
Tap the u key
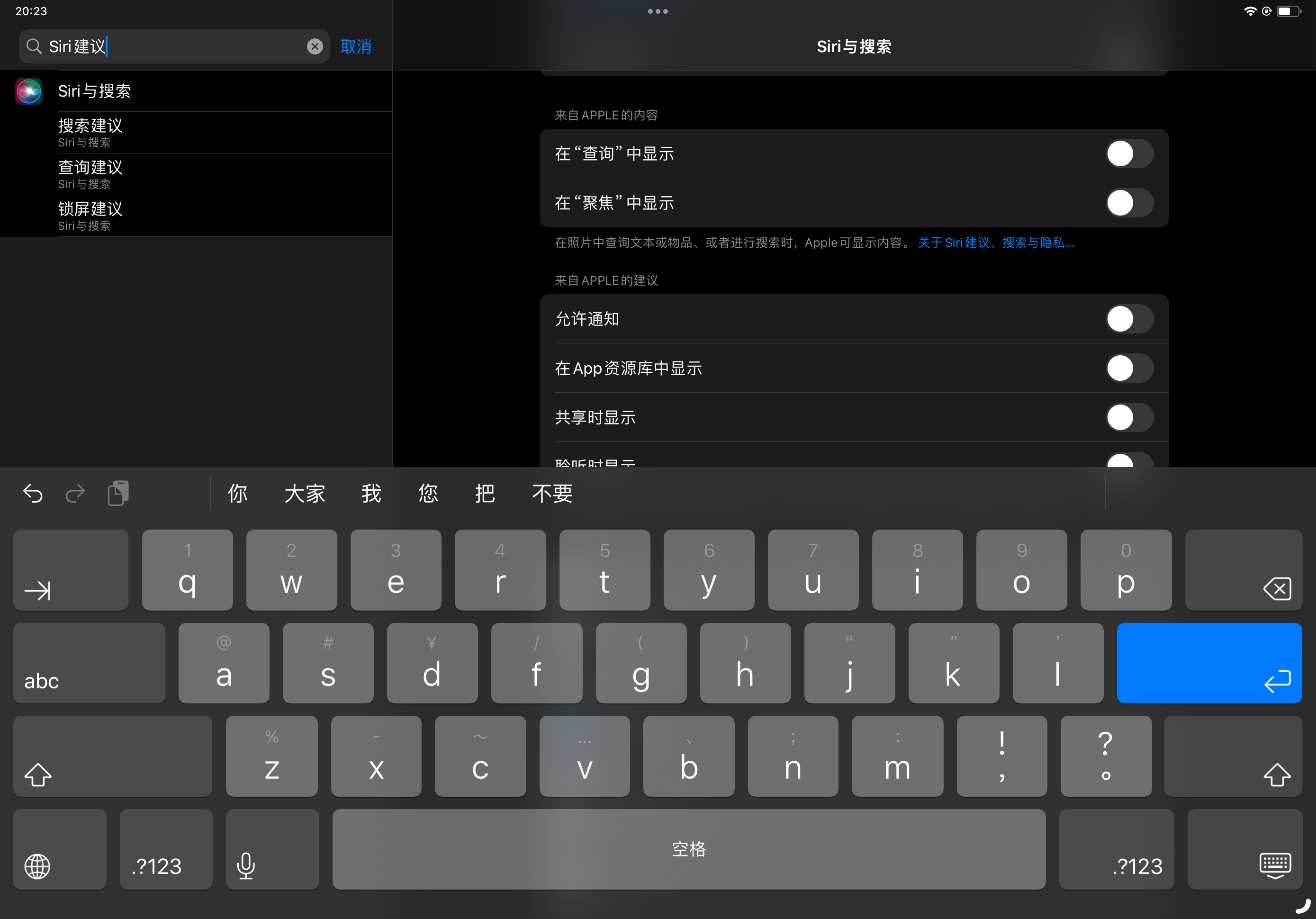813,570
